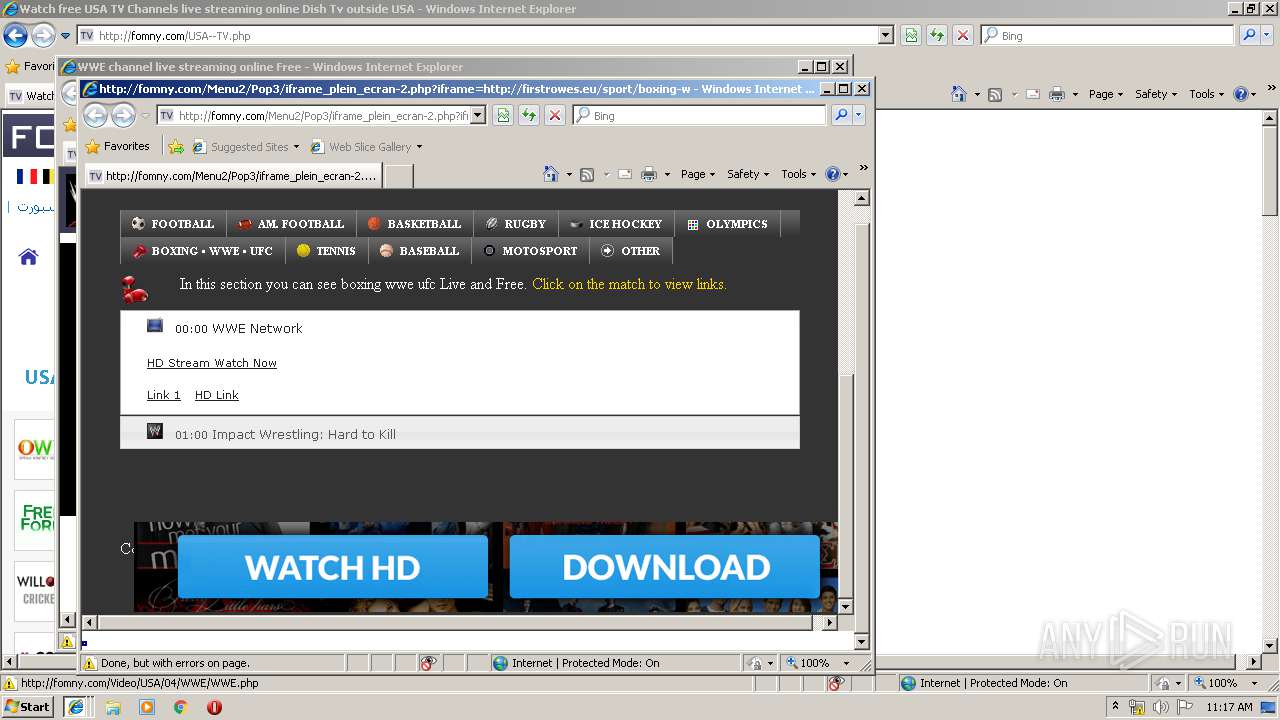This screenshot has height=720, width=1280.
Task: Click Refresh icon in main IE window
Action: pos(937,35)
